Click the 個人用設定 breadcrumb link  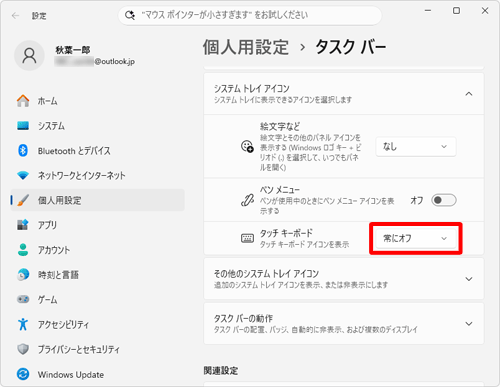(246, 47)
